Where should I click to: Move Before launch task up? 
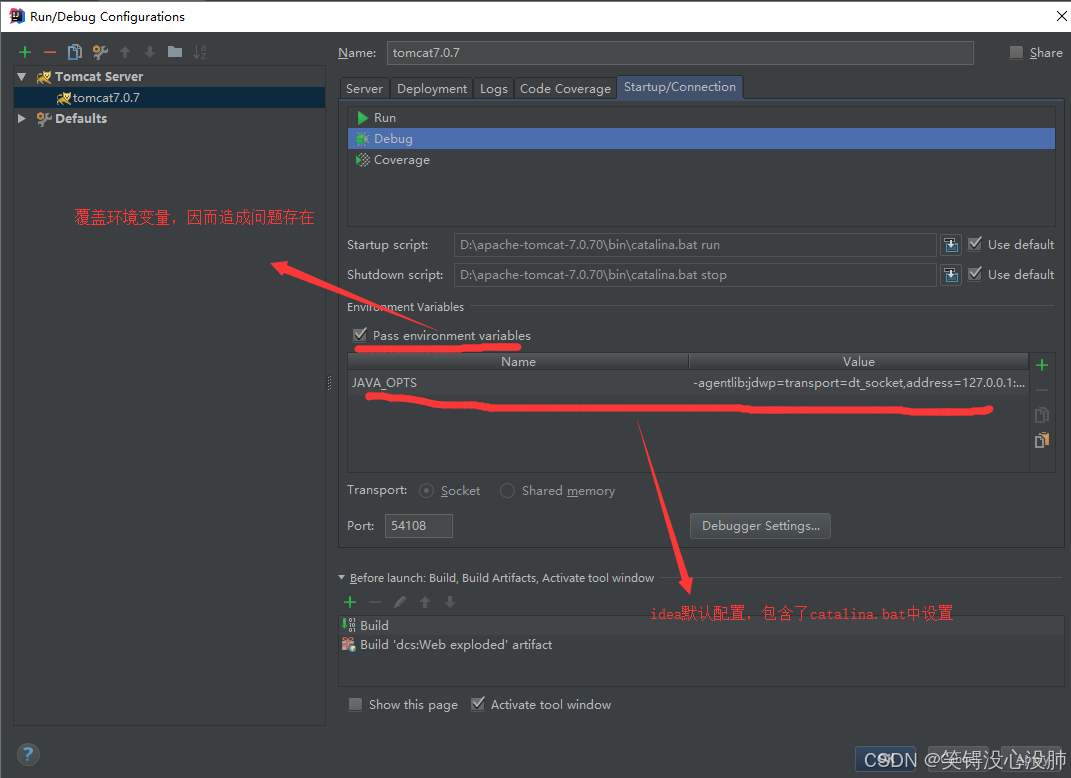click(425, 602)
